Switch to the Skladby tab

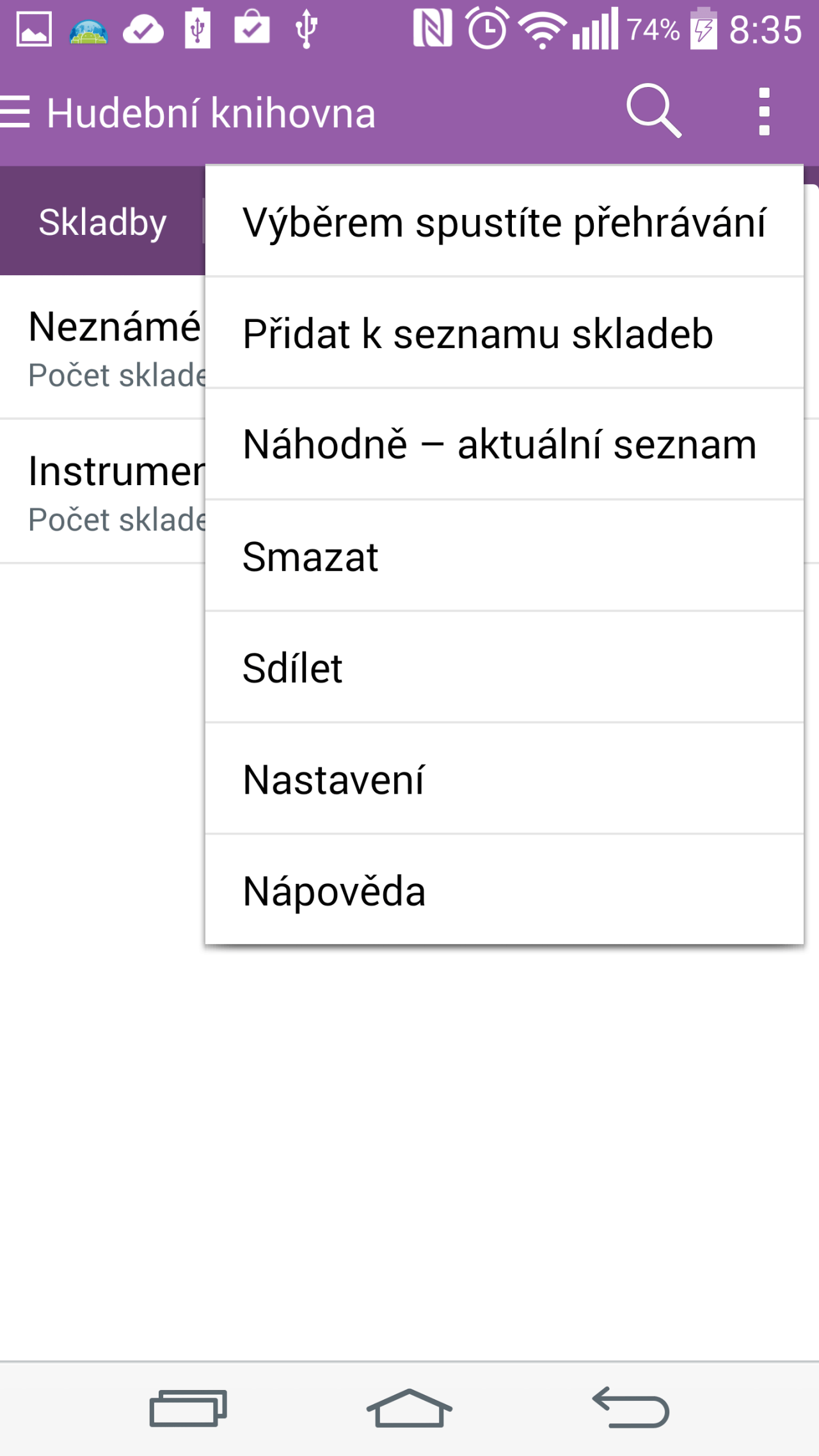[x=102, y=221]
